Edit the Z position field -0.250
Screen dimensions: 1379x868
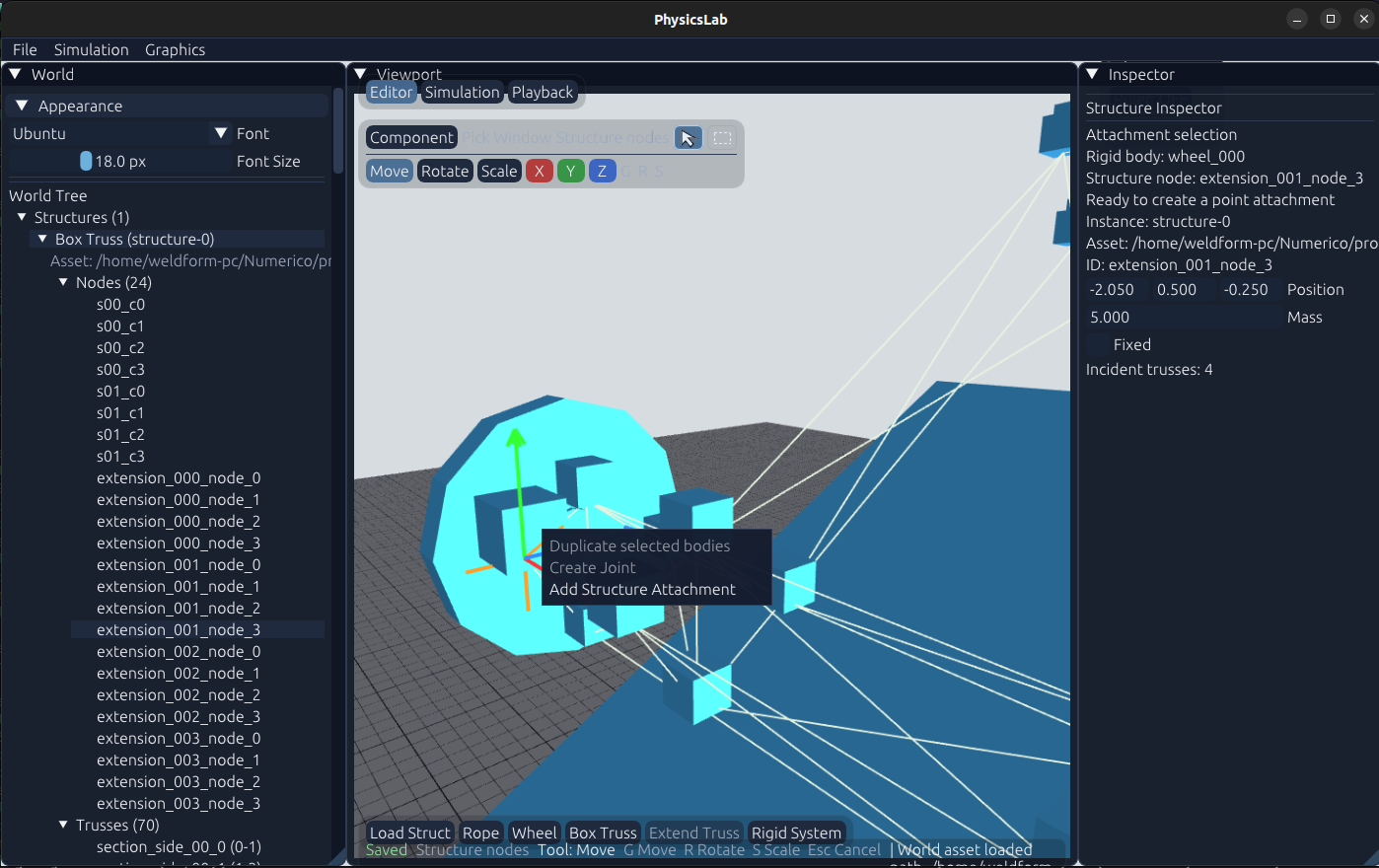point(1251,289)
